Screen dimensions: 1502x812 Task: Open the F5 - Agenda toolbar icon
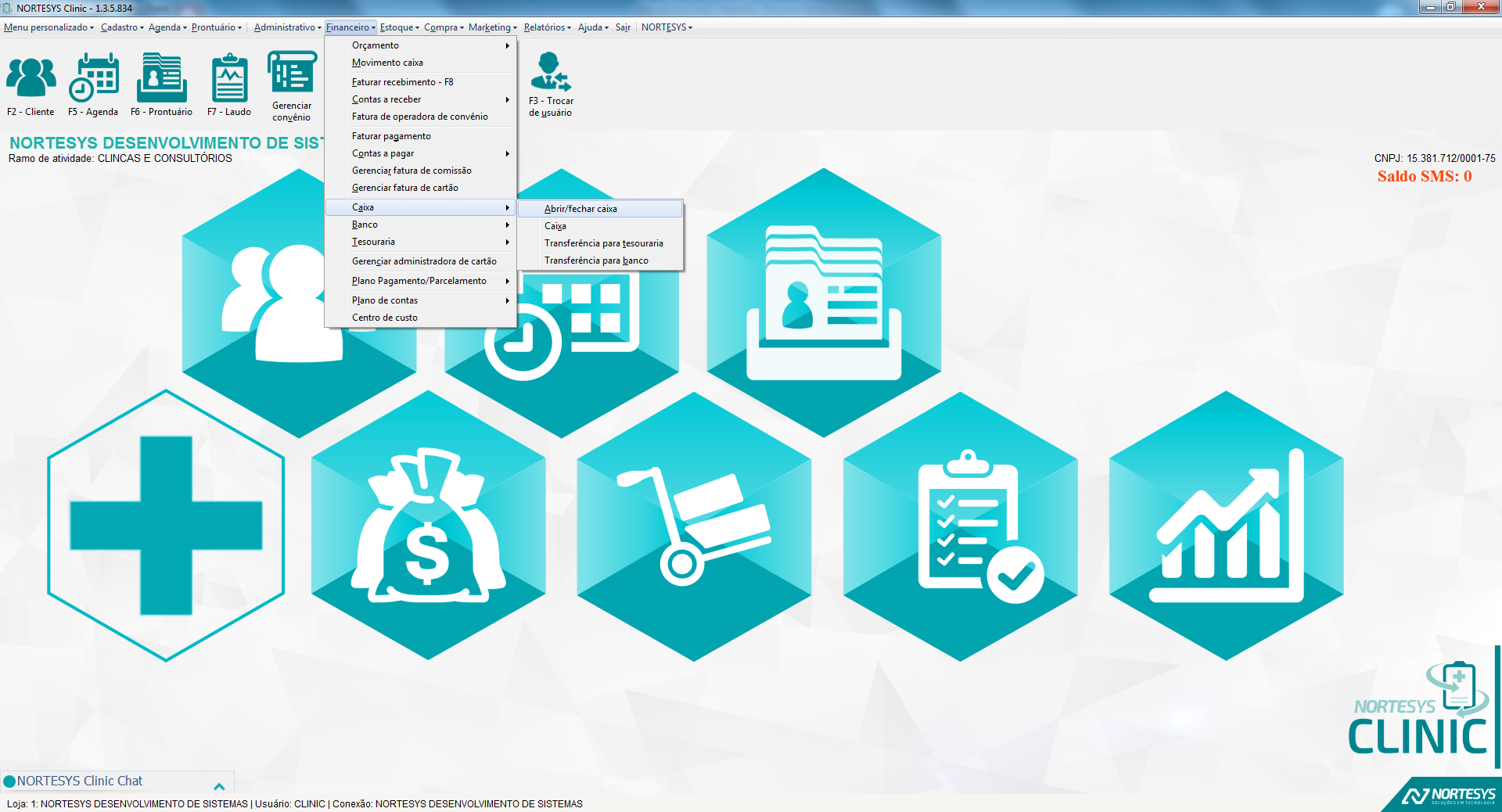tap(93, 84)
